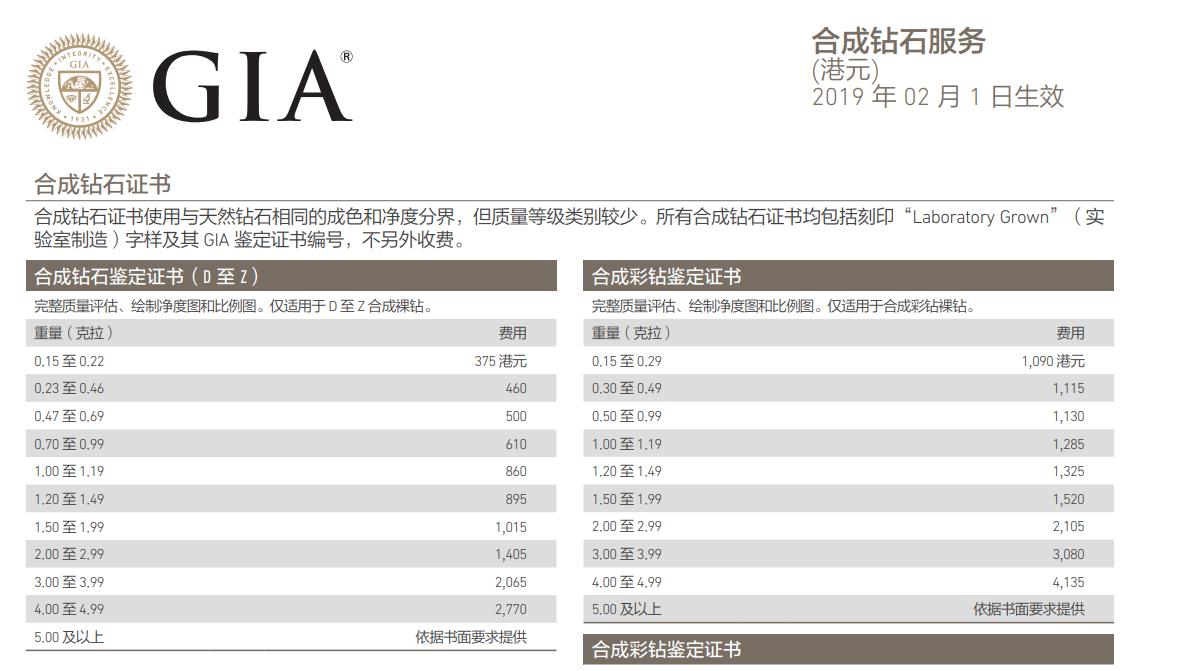Click the 860 fee value
The width and height of the screenshot is (1179, 671).
click(516, 471)
